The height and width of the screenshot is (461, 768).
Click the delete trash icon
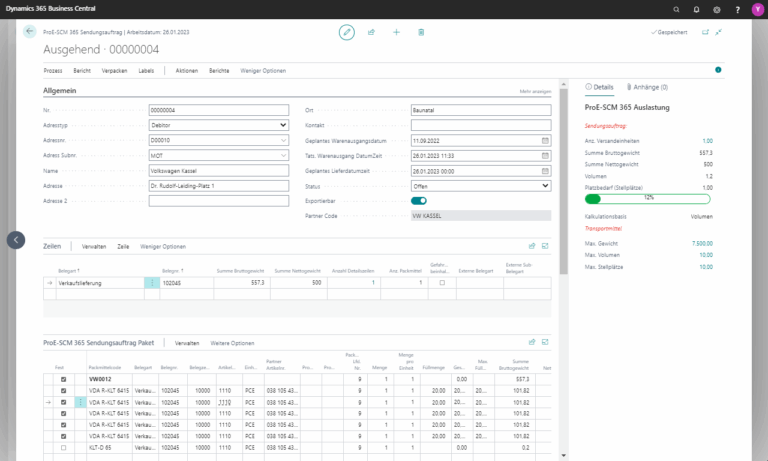(x=421, y=32)
